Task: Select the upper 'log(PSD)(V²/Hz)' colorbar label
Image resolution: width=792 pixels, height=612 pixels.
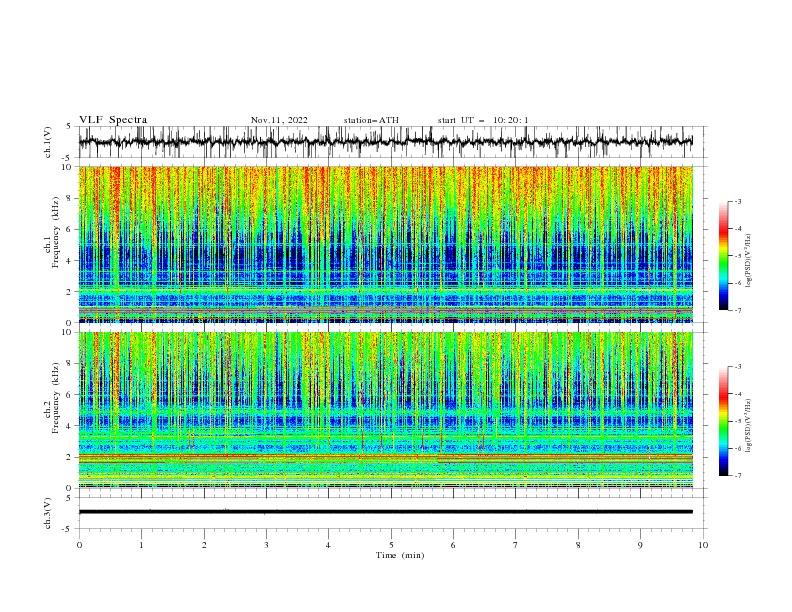Action: (748, 261)
